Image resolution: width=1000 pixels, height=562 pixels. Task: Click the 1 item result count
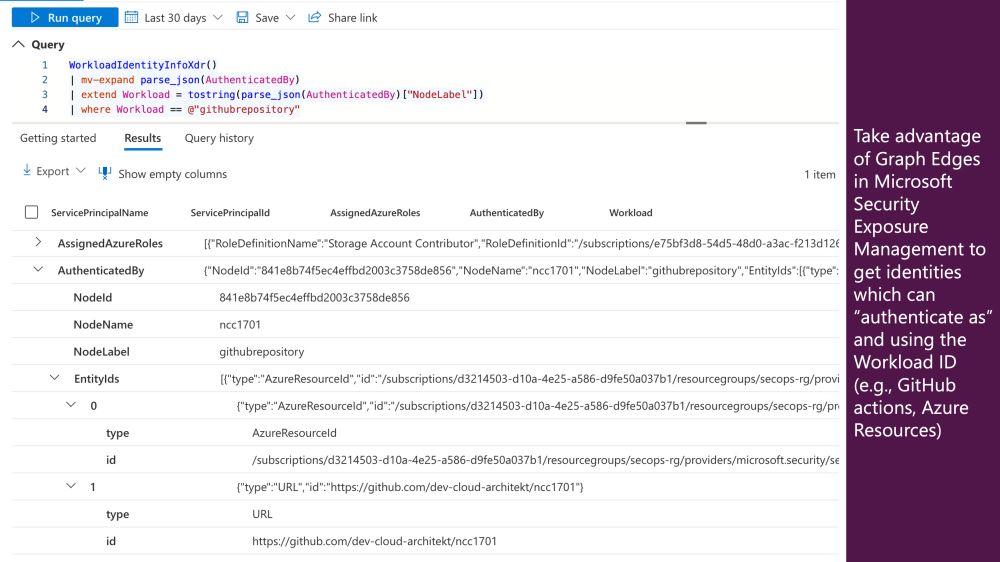820,174
